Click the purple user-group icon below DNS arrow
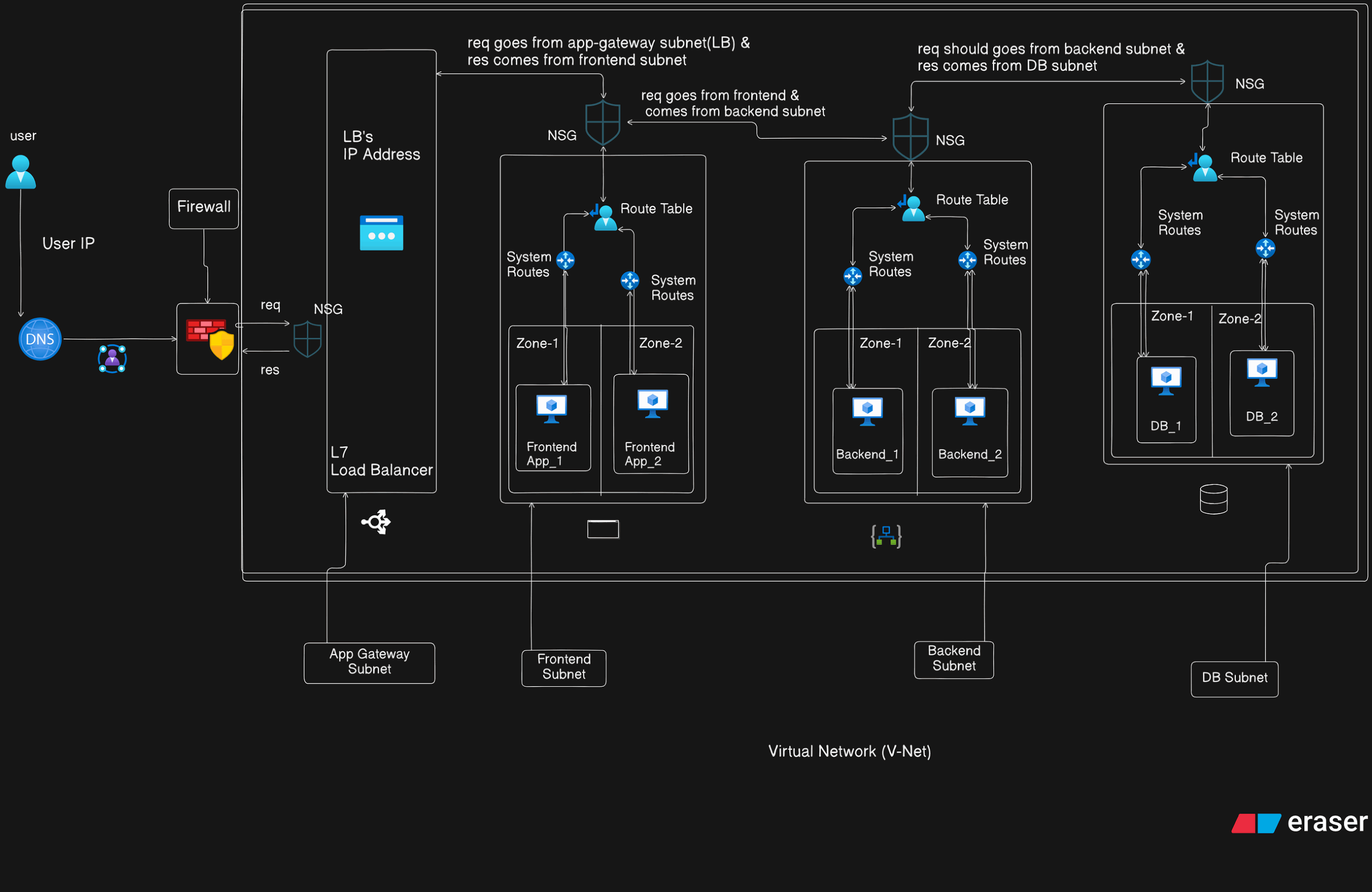This screenshot has height=892, width=1372. click(112, 359)
